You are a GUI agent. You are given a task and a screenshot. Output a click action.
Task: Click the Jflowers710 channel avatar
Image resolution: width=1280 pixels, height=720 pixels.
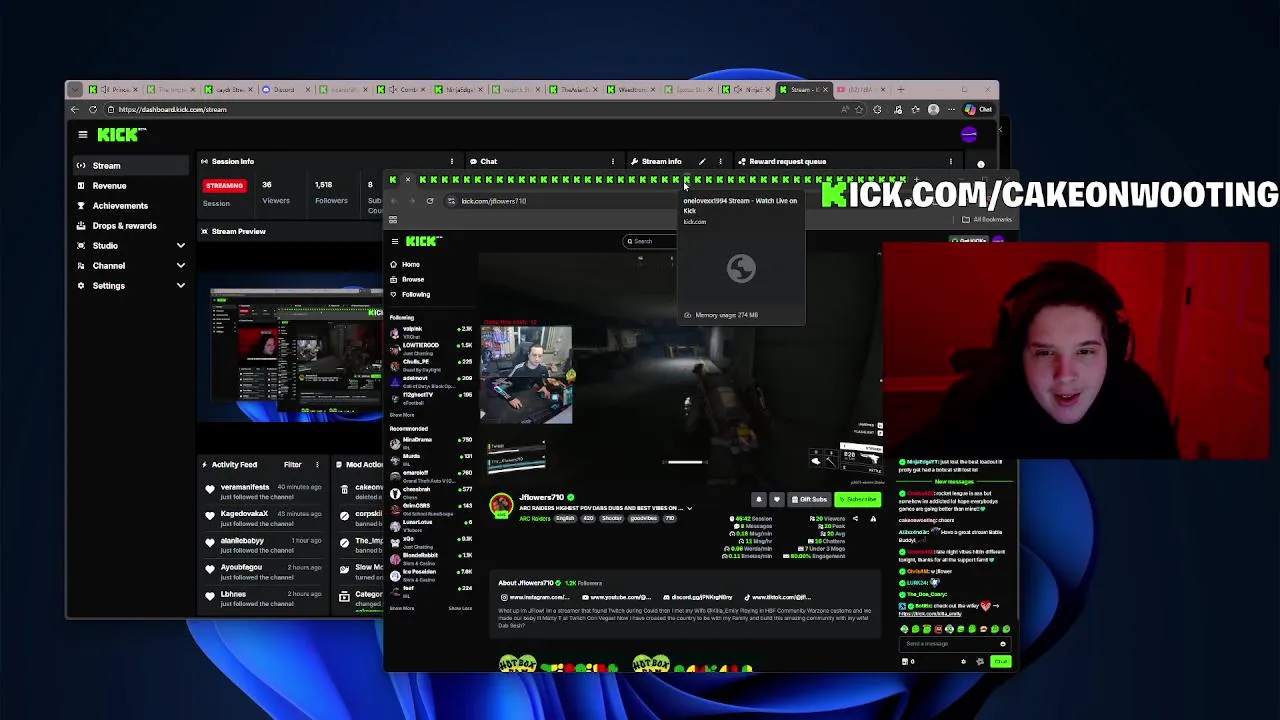[x=501, y=506]
